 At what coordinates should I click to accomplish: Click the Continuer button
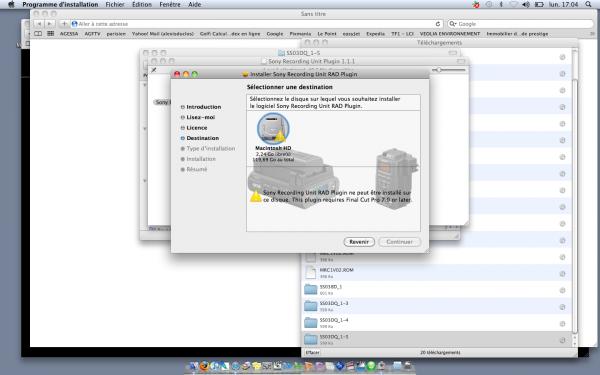click(399, 242)
